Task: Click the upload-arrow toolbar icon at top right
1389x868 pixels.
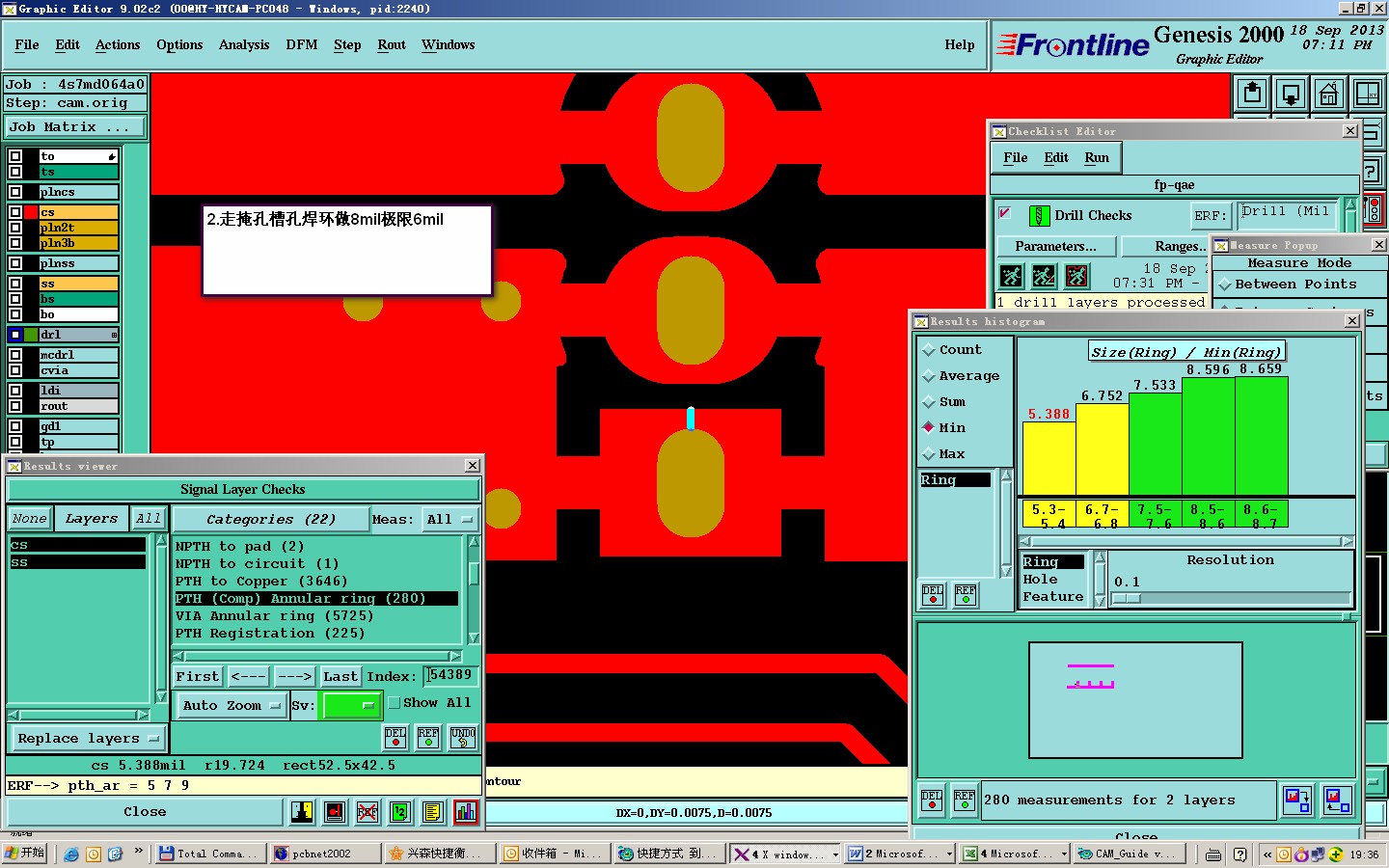Action: (1252, 94)
